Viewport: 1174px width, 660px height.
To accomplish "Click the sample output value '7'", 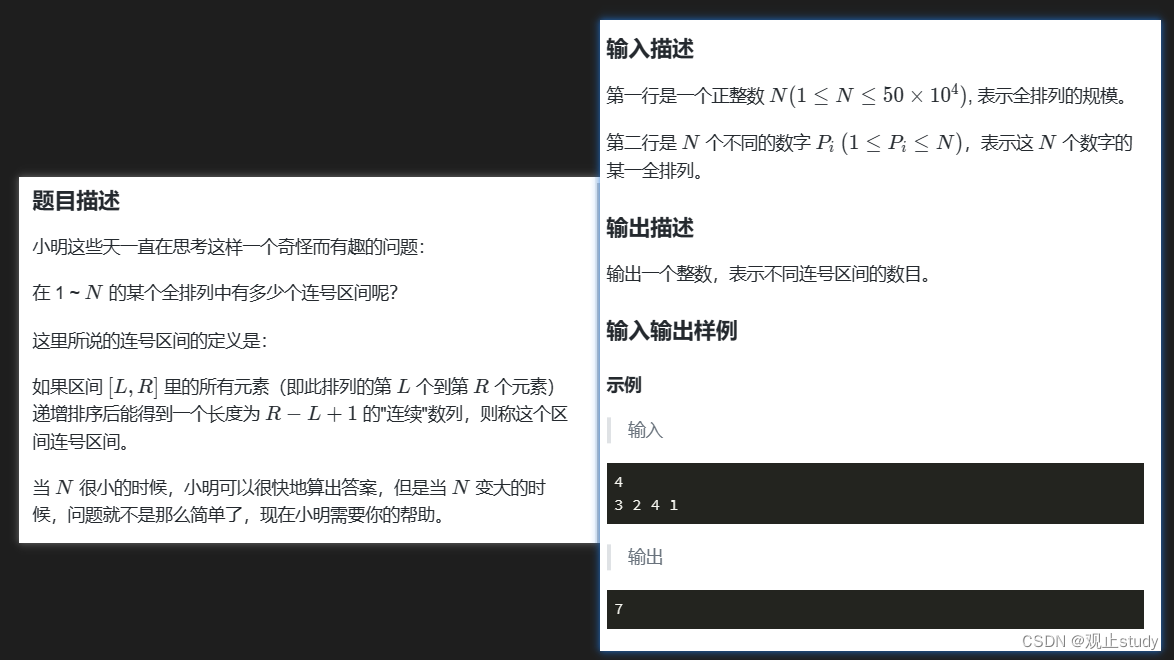I will click(618, 609).
